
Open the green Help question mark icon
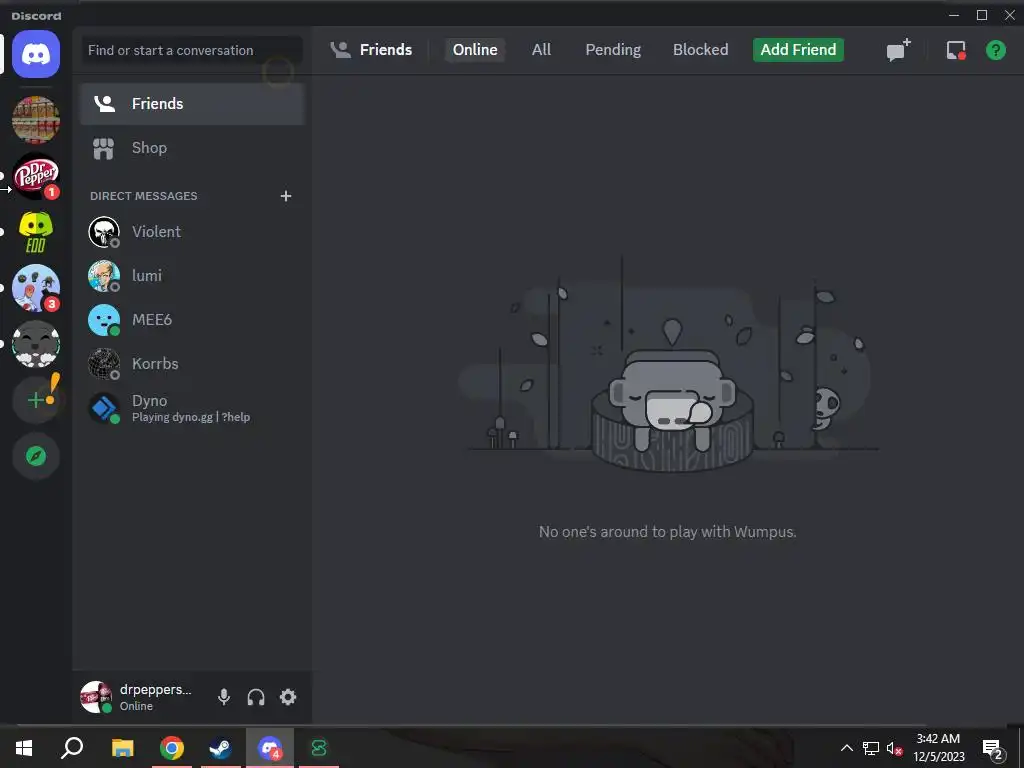coord(996,50)
